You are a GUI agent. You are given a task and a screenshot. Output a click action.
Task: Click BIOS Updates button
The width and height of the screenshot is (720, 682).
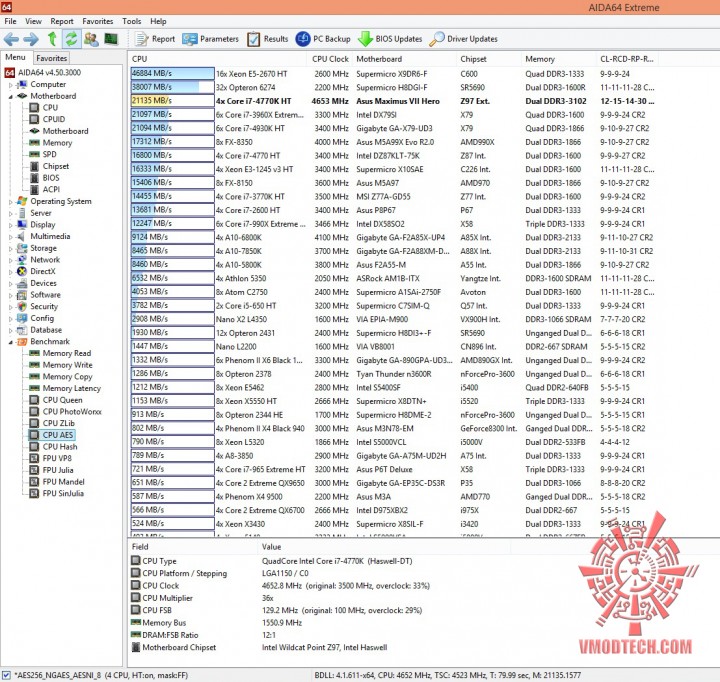click(390, 39)
